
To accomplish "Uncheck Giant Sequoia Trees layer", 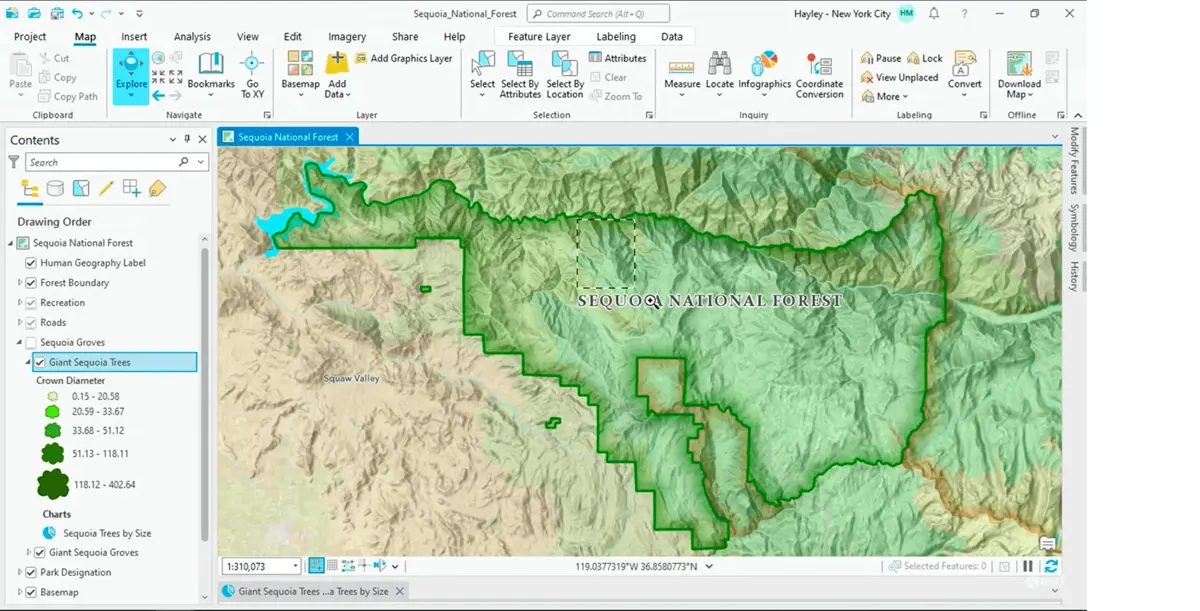I will coord(40,363).
